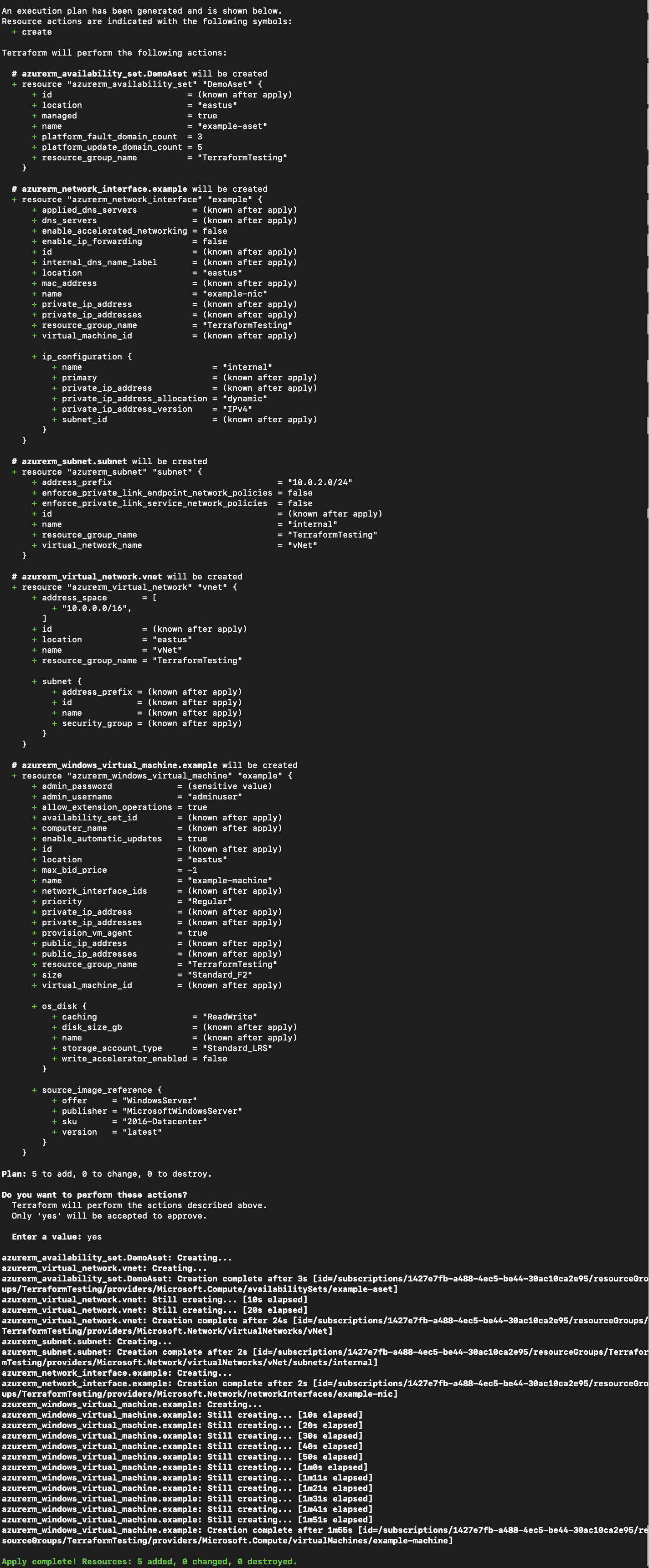Image resolution: width=649 pixels, height=1568 pixels.
Task: Click the 'internal_dns_name_label' attribute
Action: pyautogui.click(x=165, y=262)
